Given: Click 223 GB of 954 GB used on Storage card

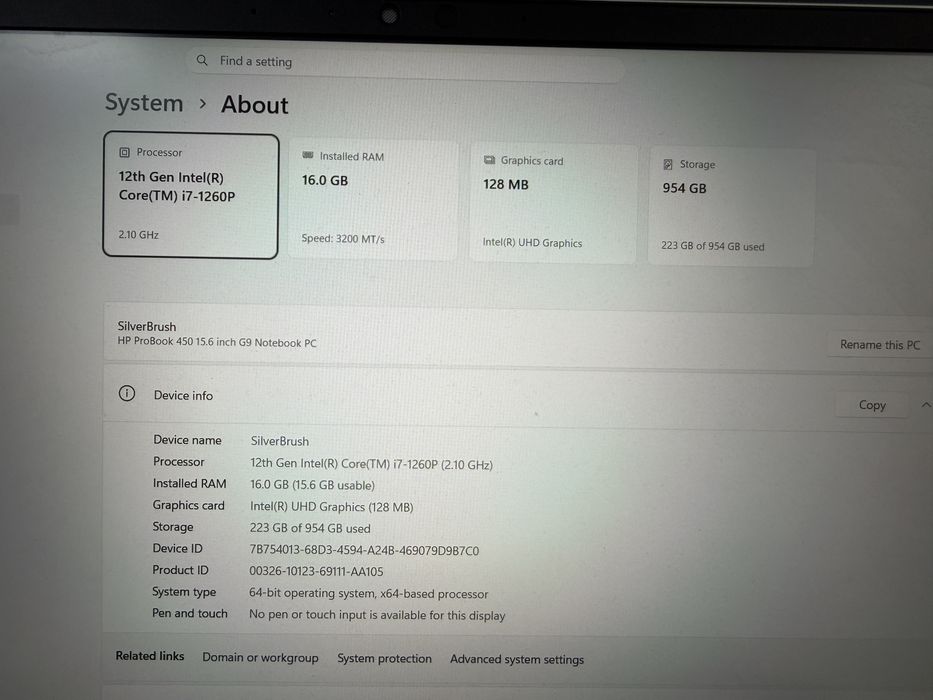Looking at the screenshot, I should (x=712, y=246).
